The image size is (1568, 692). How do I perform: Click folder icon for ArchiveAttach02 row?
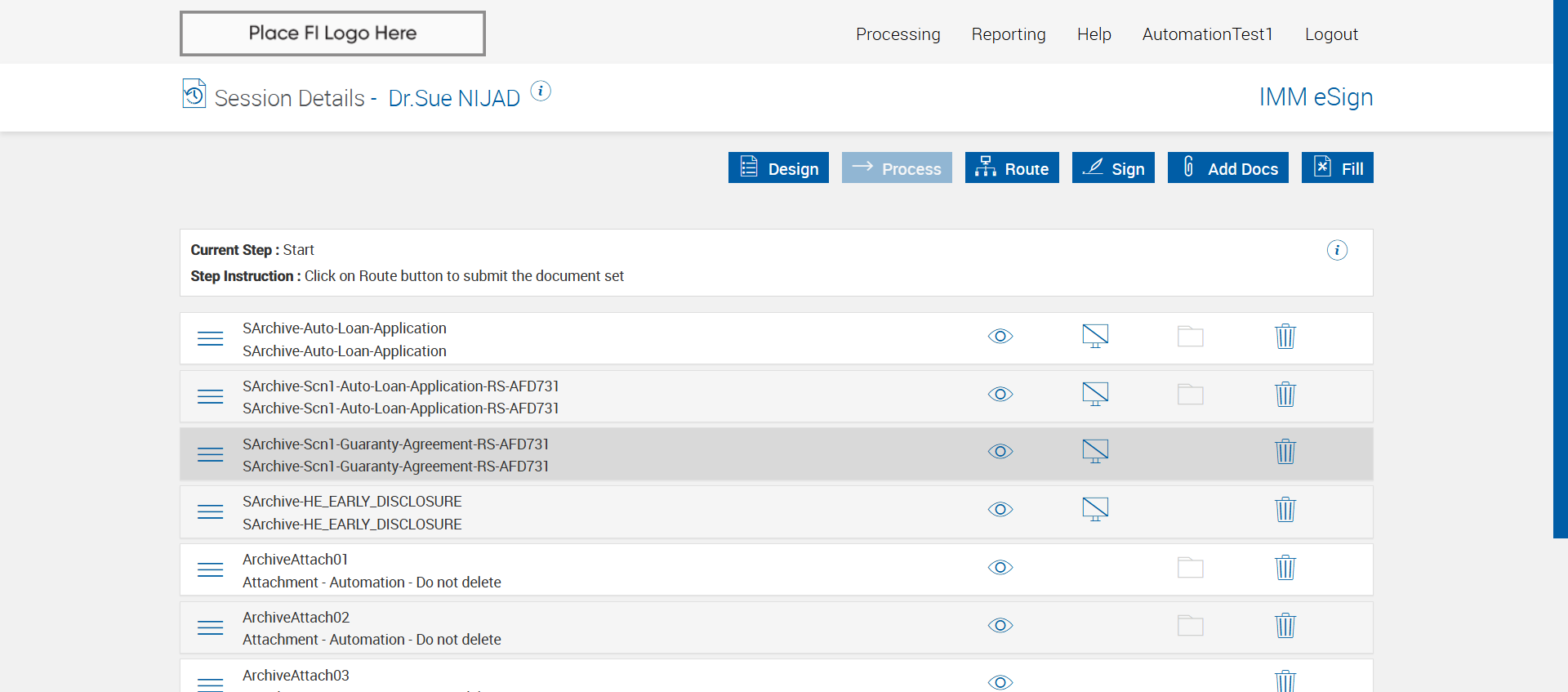[x=1190, y=626]
